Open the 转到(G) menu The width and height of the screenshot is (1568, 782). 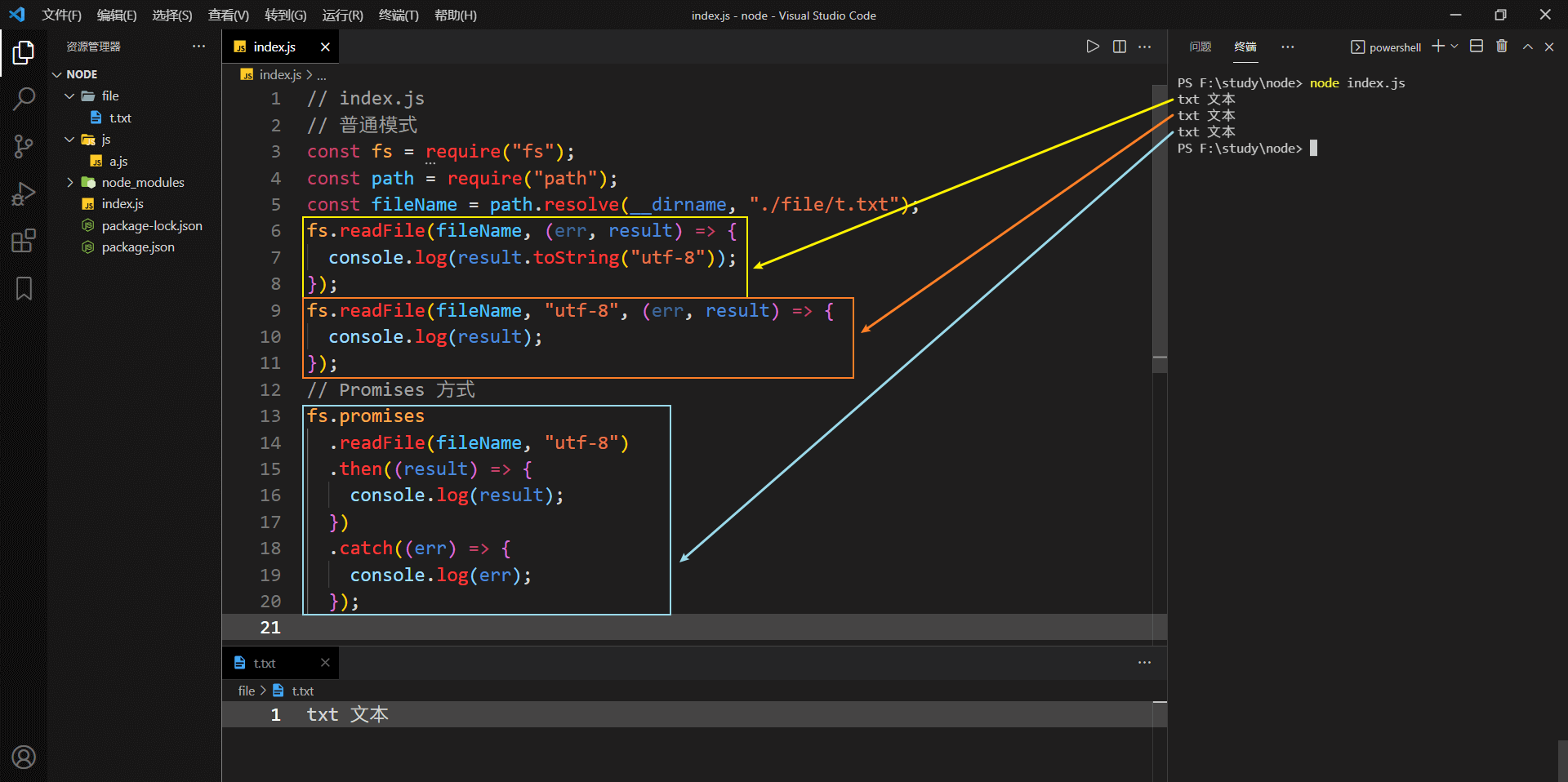click(x=286, y=16)
